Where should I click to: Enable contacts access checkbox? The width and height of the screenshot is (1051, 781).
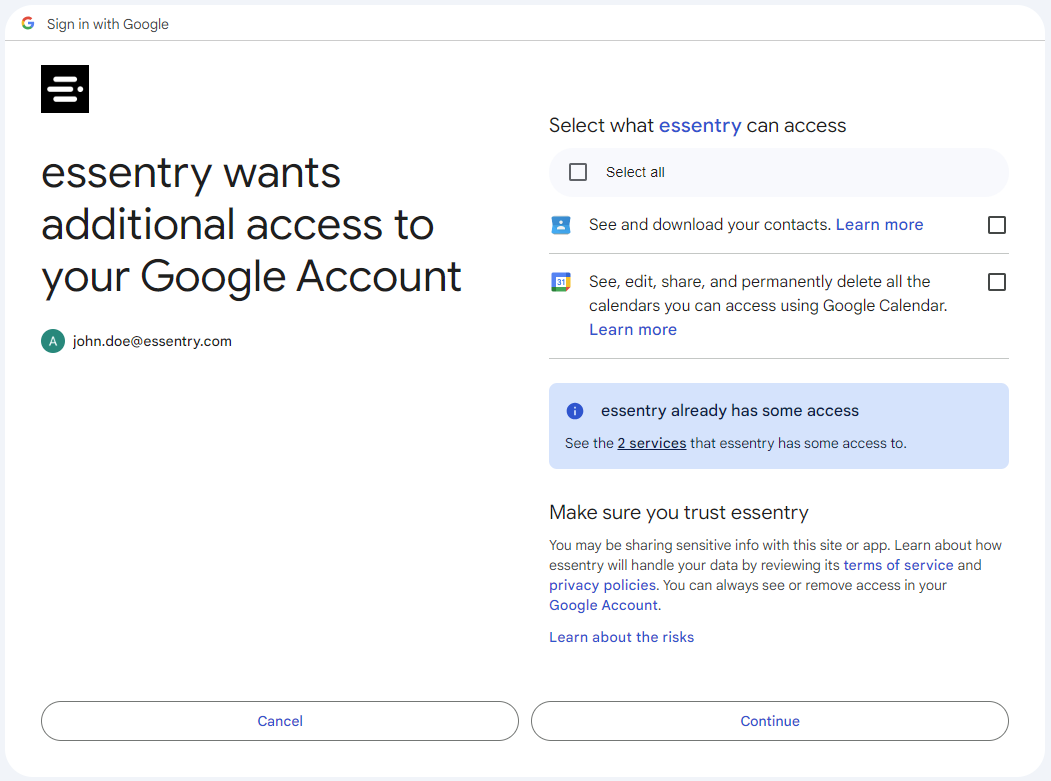997,225
